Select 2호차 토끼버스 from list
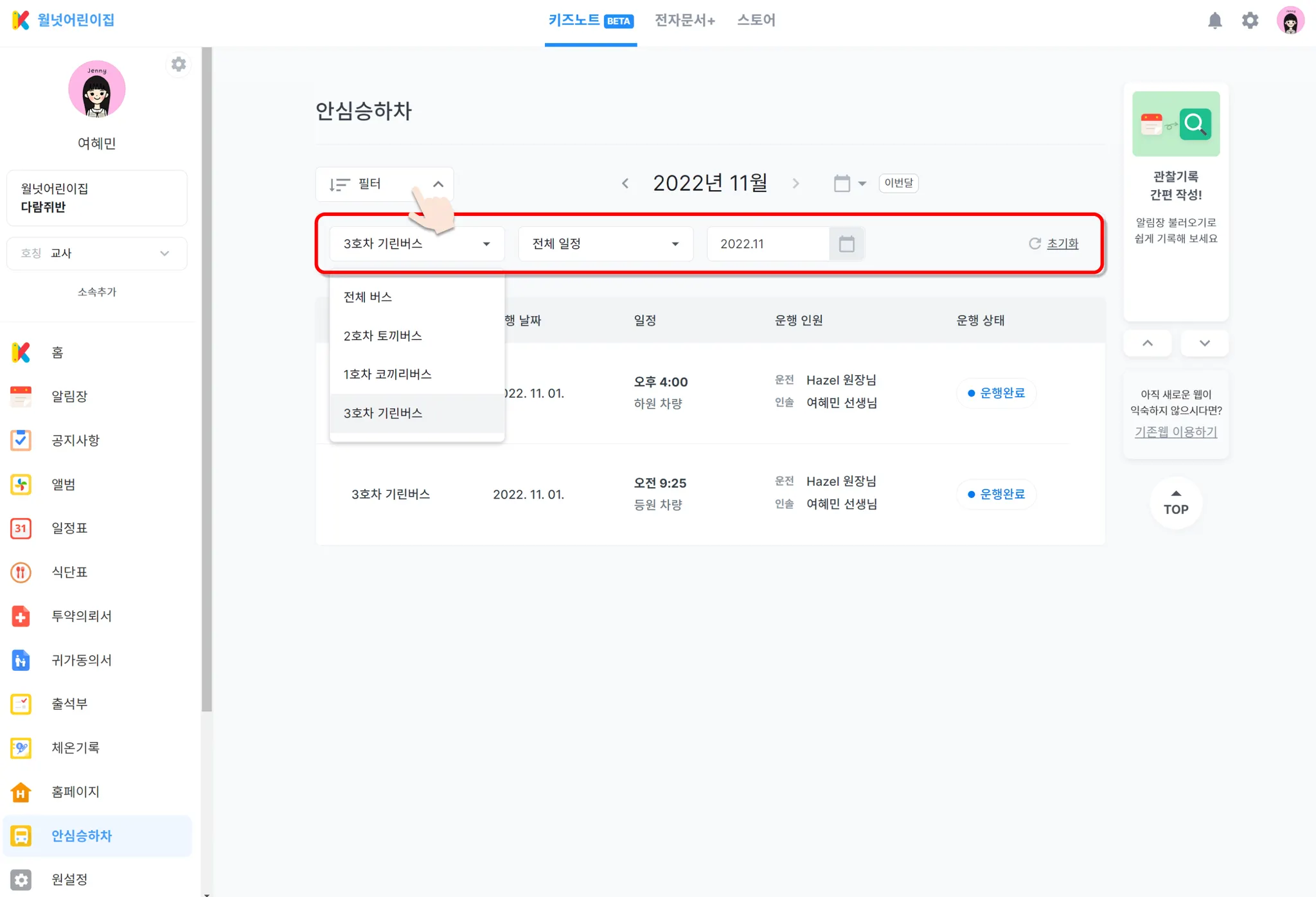1316x897 pixels. (x=382, y=336)
